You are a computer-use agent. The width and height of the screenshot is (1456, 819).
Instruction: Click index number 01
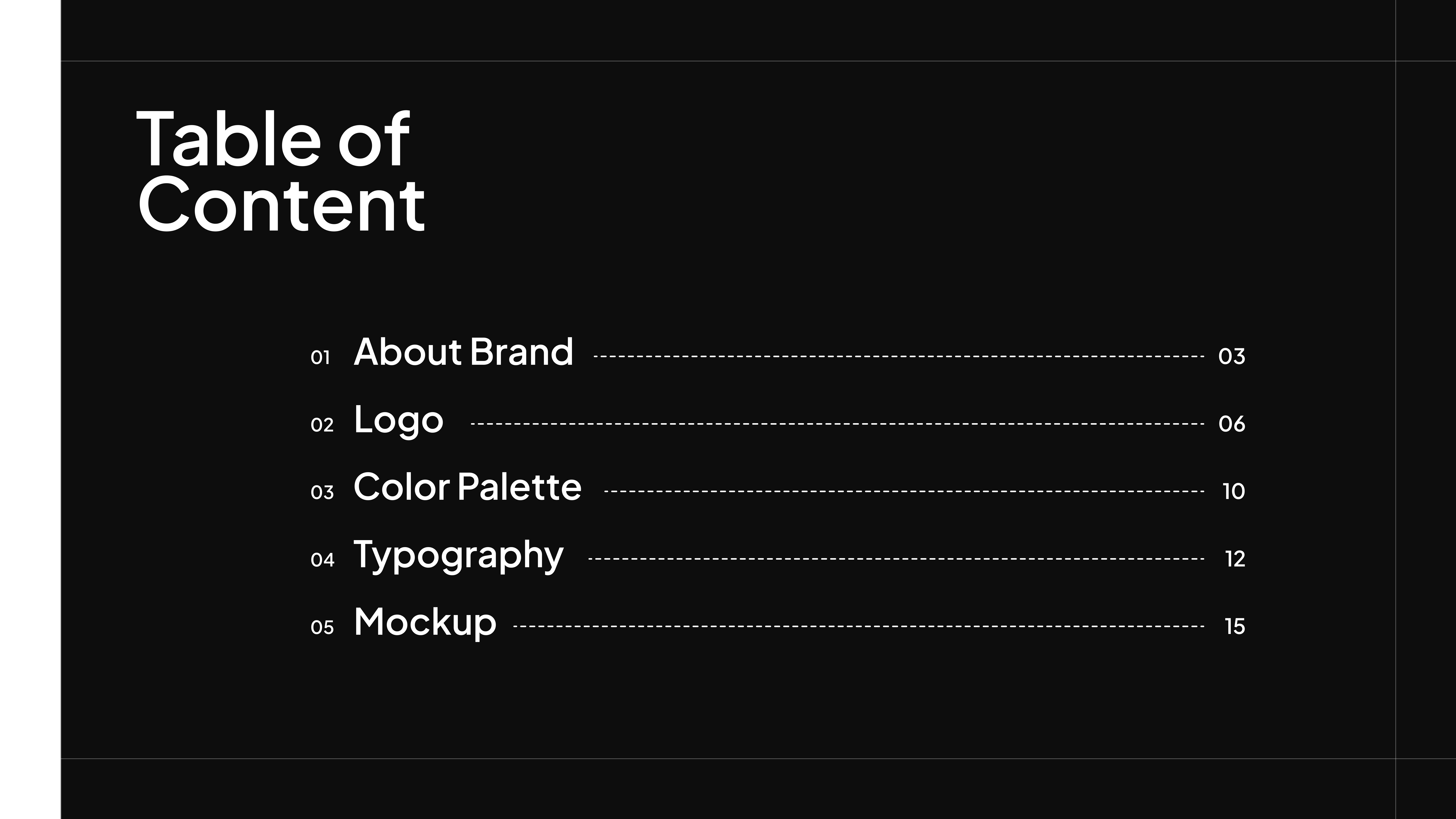pyautogui.click(x=320, y=357)
